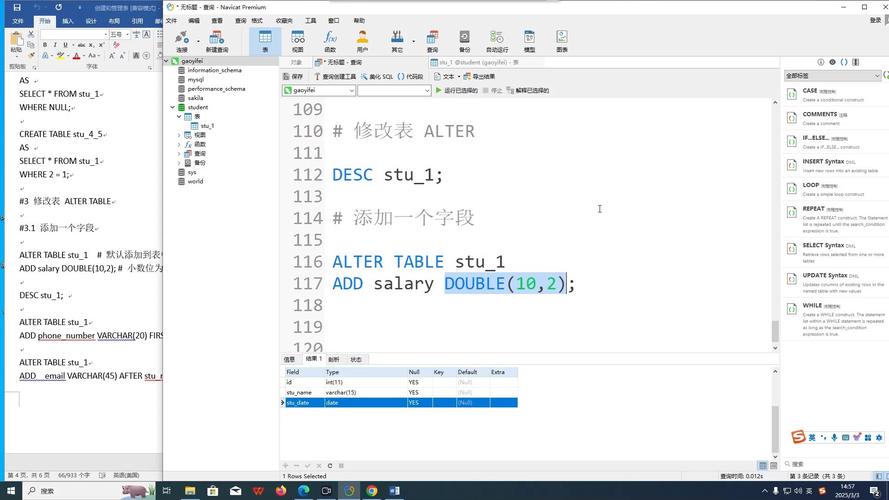Collapse the student database tree node
889x500 pixels.
(x=173, y=107)
